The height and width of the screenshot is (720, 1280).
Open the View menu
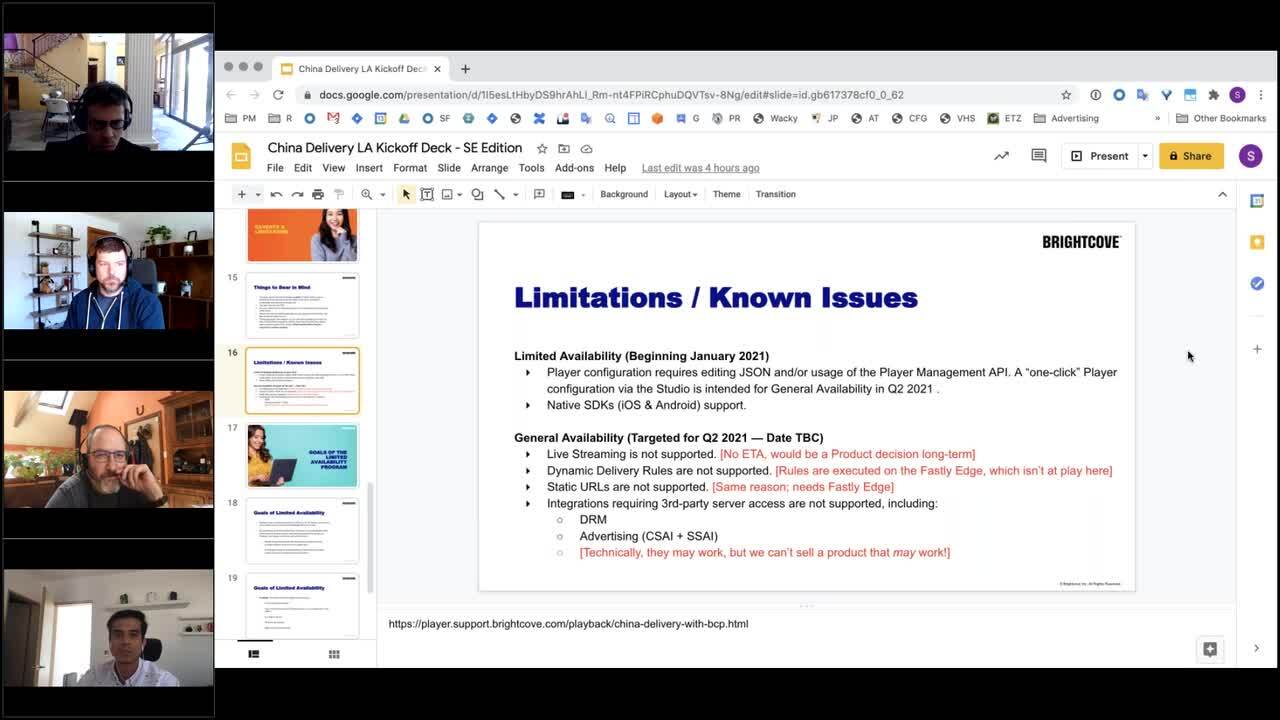pos(334,168)
